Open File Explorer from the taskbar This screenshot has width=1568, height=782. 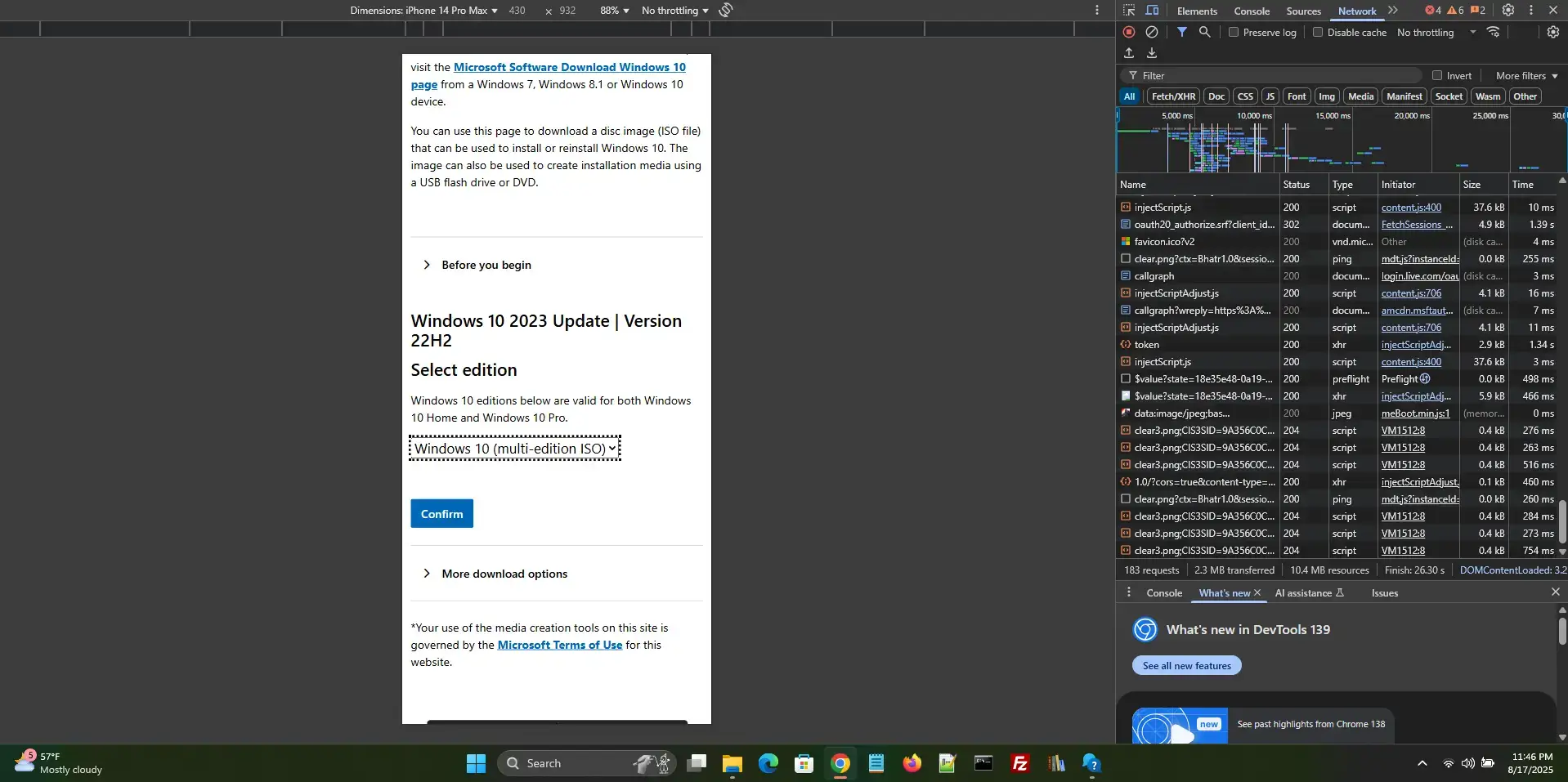pos(732,763)
